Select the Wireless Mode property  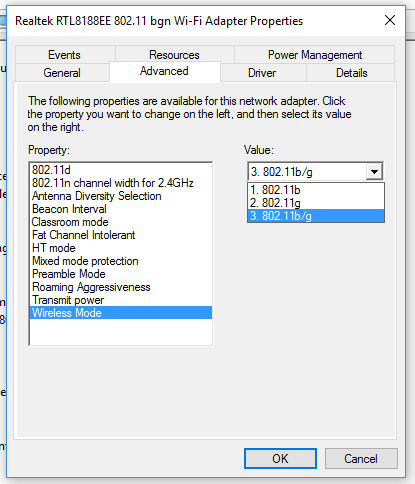tap(121, 313)
